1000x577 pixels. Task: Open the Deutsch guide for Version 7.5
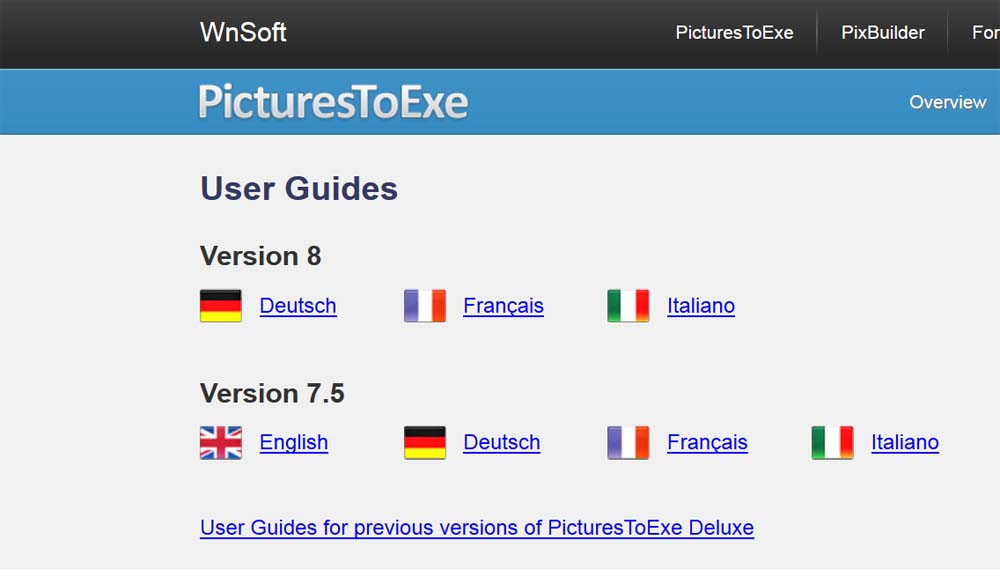[502, 442]
